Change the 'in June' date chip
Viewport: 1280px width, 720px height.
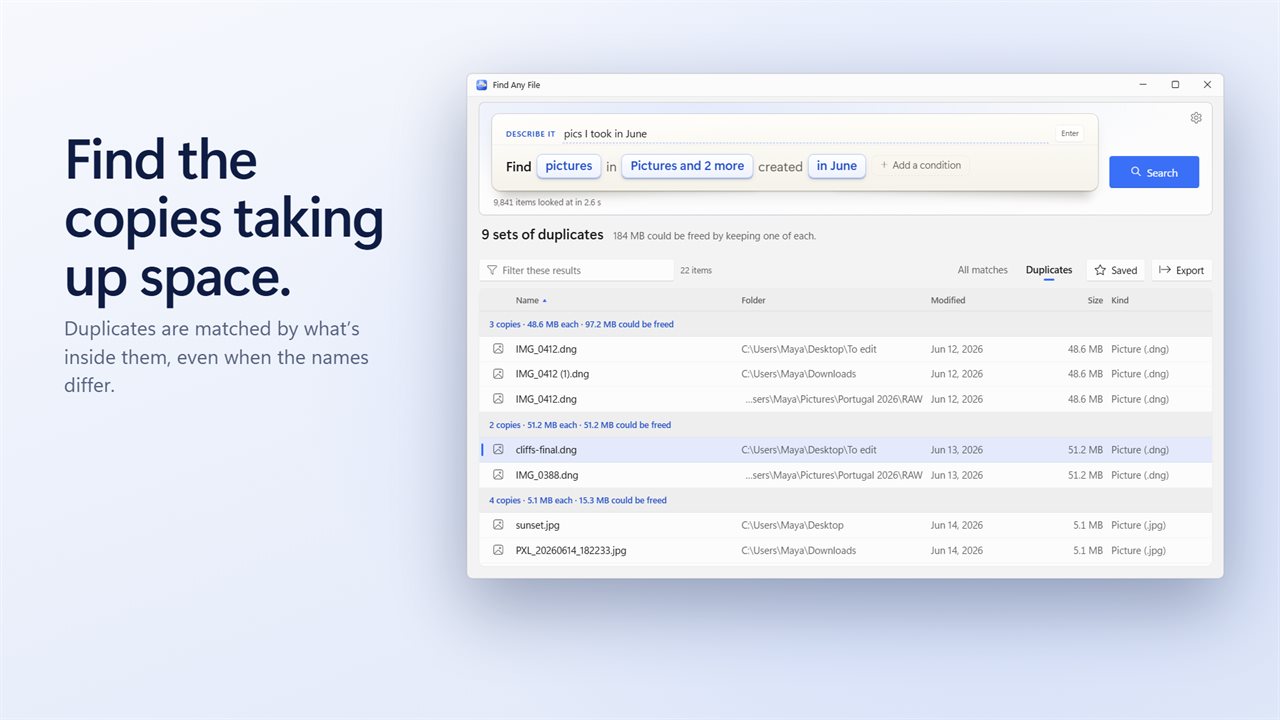tap(837, 166)
